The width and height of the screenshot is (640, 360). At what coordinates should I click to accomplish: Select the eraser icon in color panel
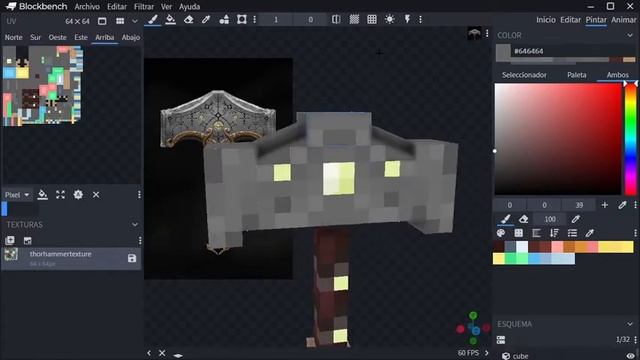pos(524,219)
